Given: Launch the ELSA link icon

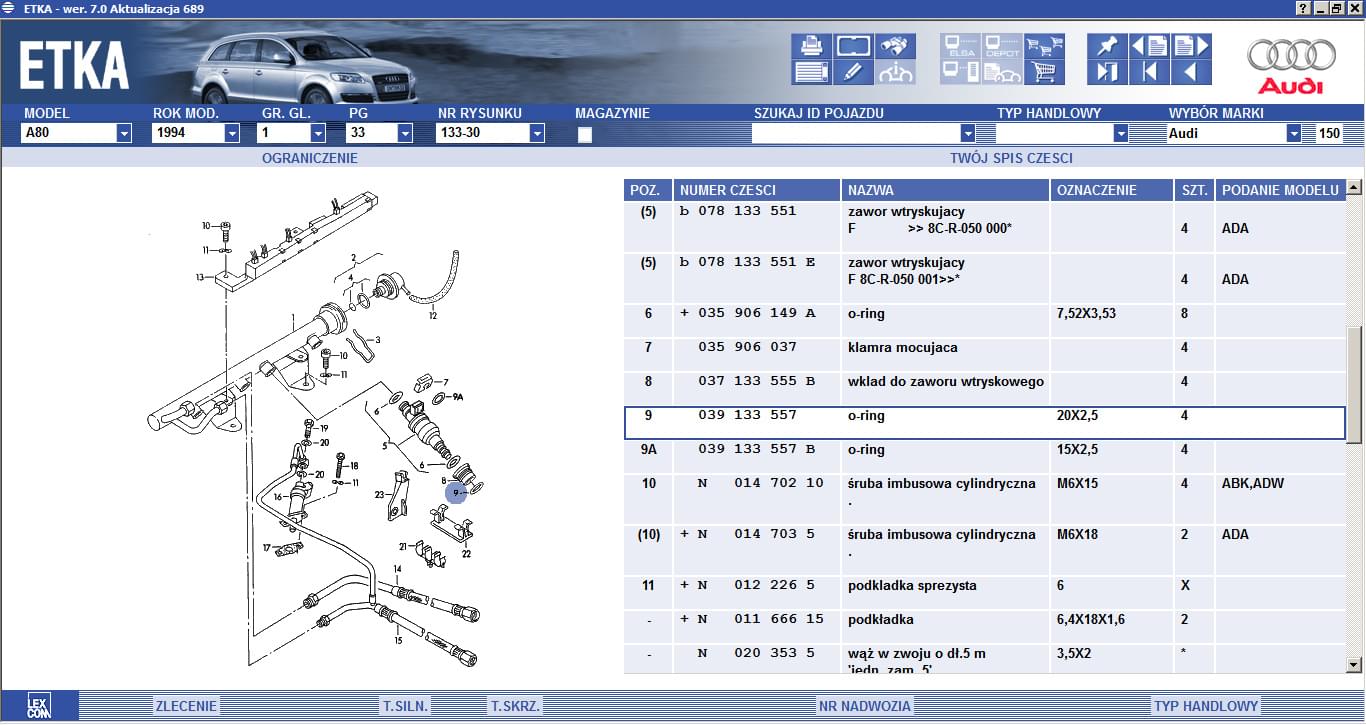Looking at the screenshot, I should click(x=960, y=46).
